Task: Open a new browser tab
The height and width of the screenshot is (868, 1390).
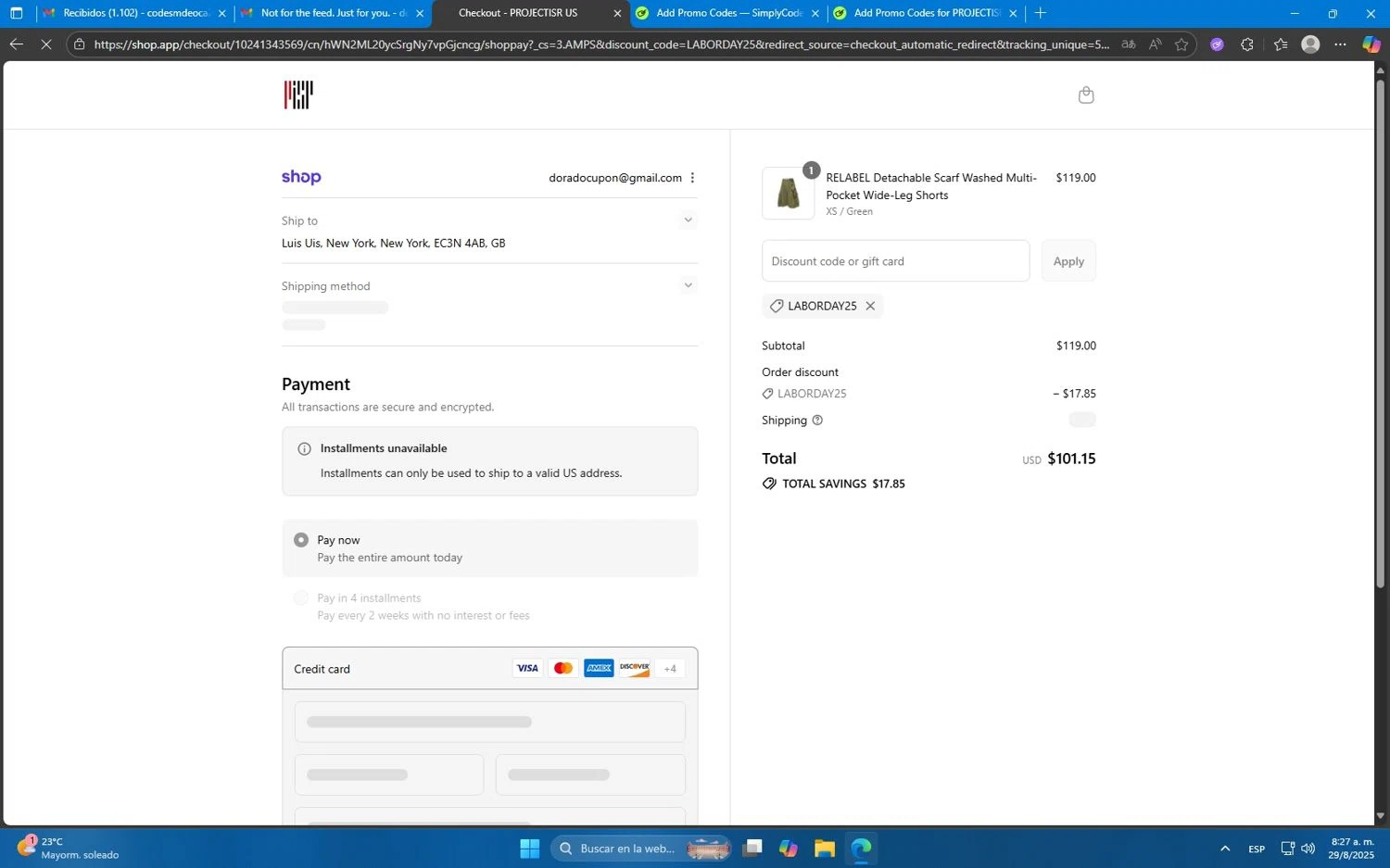Action: 1041,13
